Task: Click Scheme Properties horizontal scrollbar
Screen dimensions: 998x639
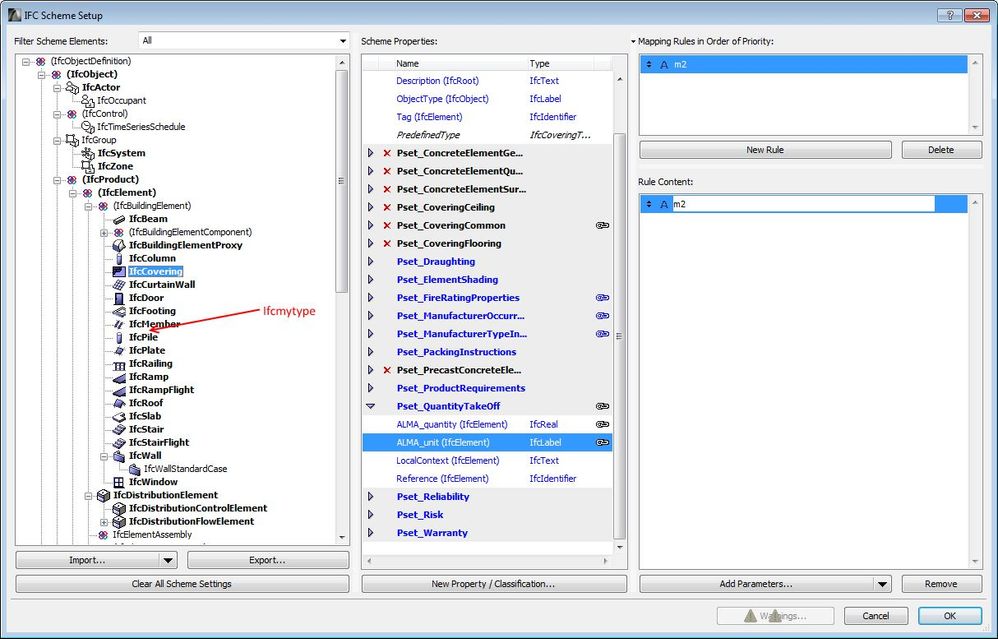Action: point(487,561)
